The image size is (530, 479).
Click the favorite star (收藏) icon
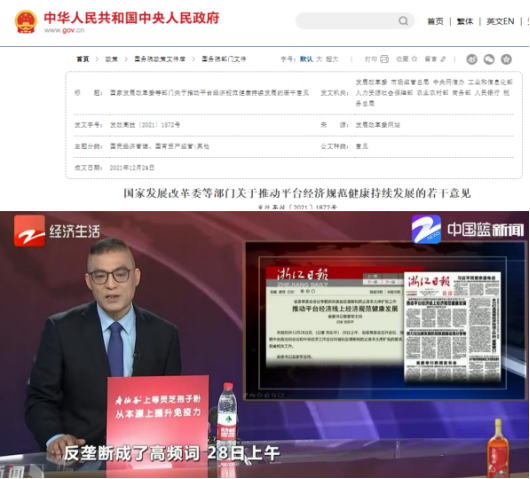414,59
